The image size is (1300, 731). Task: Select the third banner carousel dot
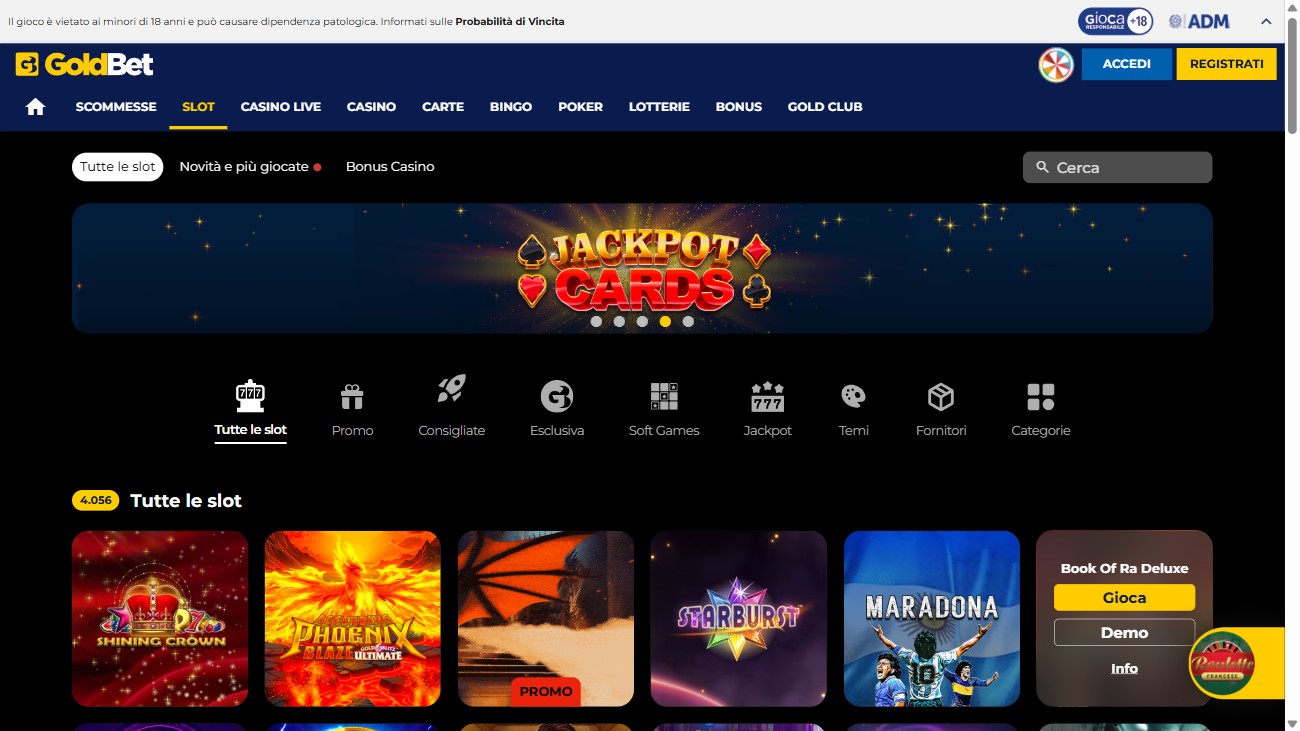pyautogui.click(x=642, y=322)
